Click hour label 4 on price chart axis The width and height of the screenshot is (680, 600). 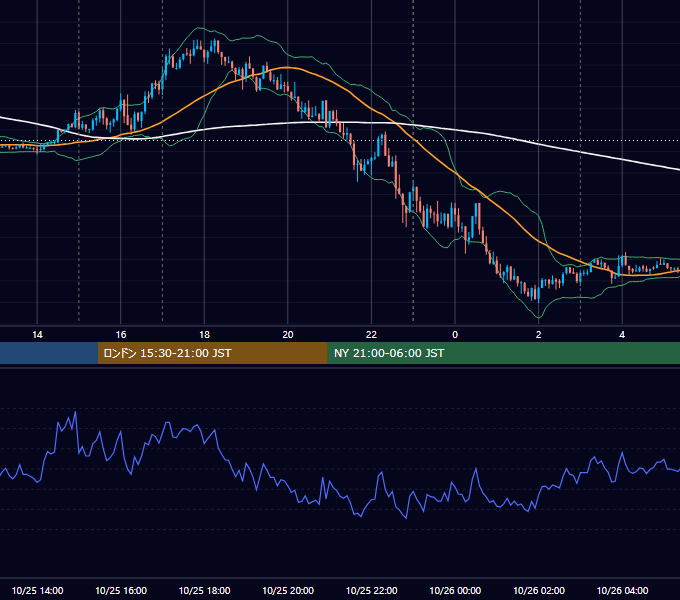[622, 335]
